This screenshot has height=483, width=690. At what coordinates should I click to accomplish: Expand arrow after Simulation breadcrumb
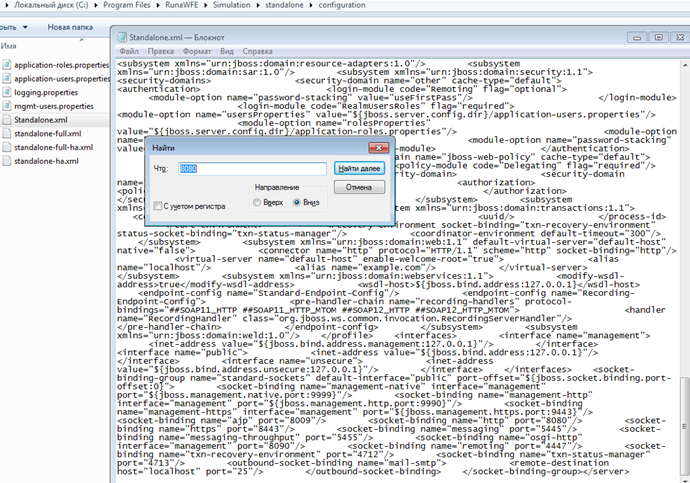[x=258, y=5]
